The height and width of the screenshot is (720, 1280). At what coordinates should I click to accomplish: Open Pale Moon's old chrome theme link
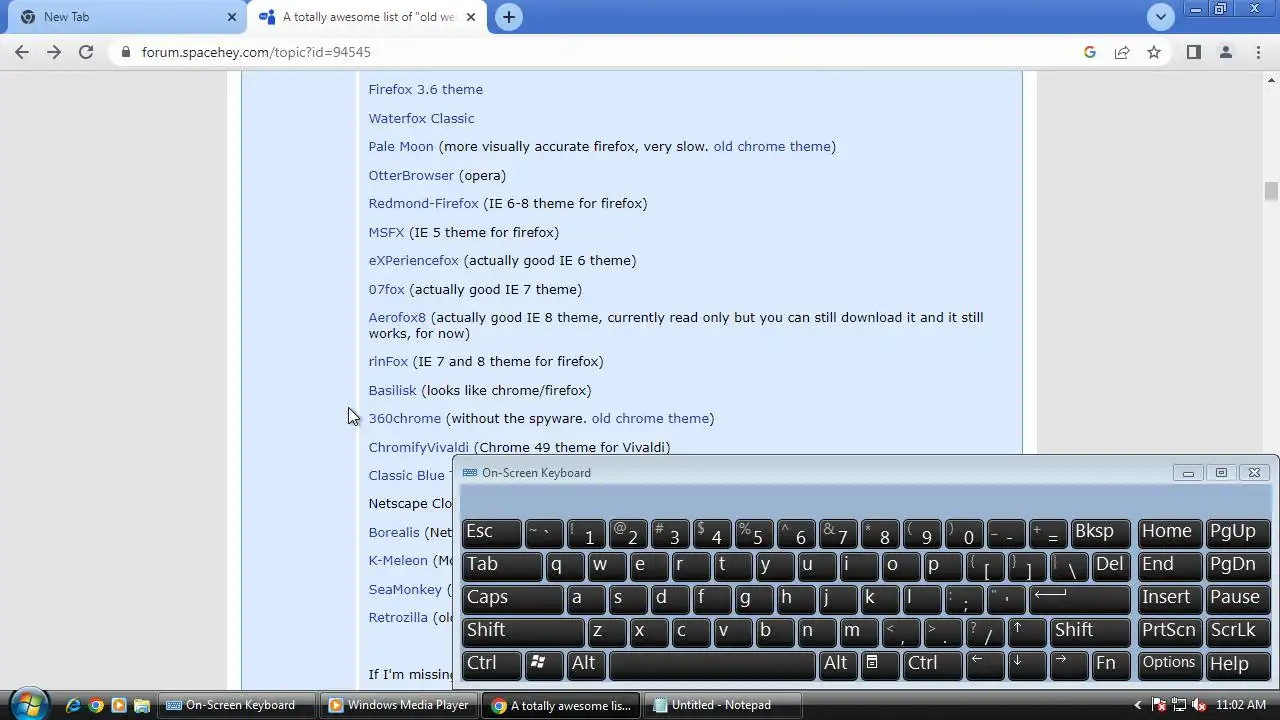pos(772,146)
